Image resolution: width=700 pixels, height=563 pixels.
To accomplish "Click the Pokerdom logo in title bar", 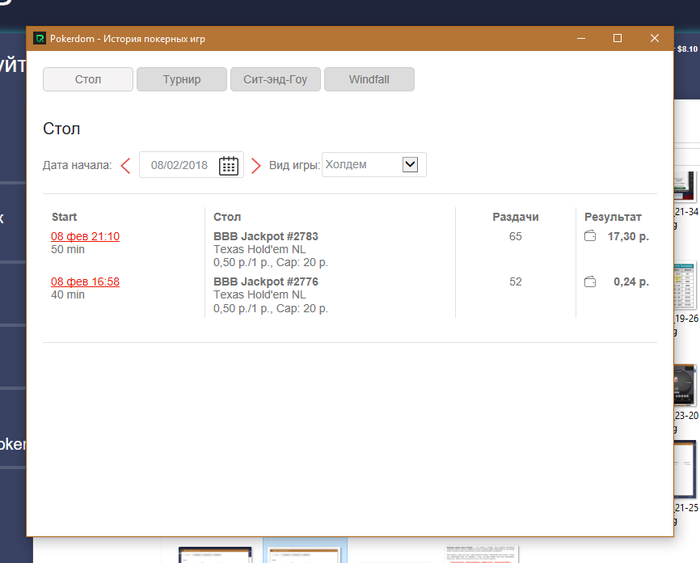I will point(39,38).
